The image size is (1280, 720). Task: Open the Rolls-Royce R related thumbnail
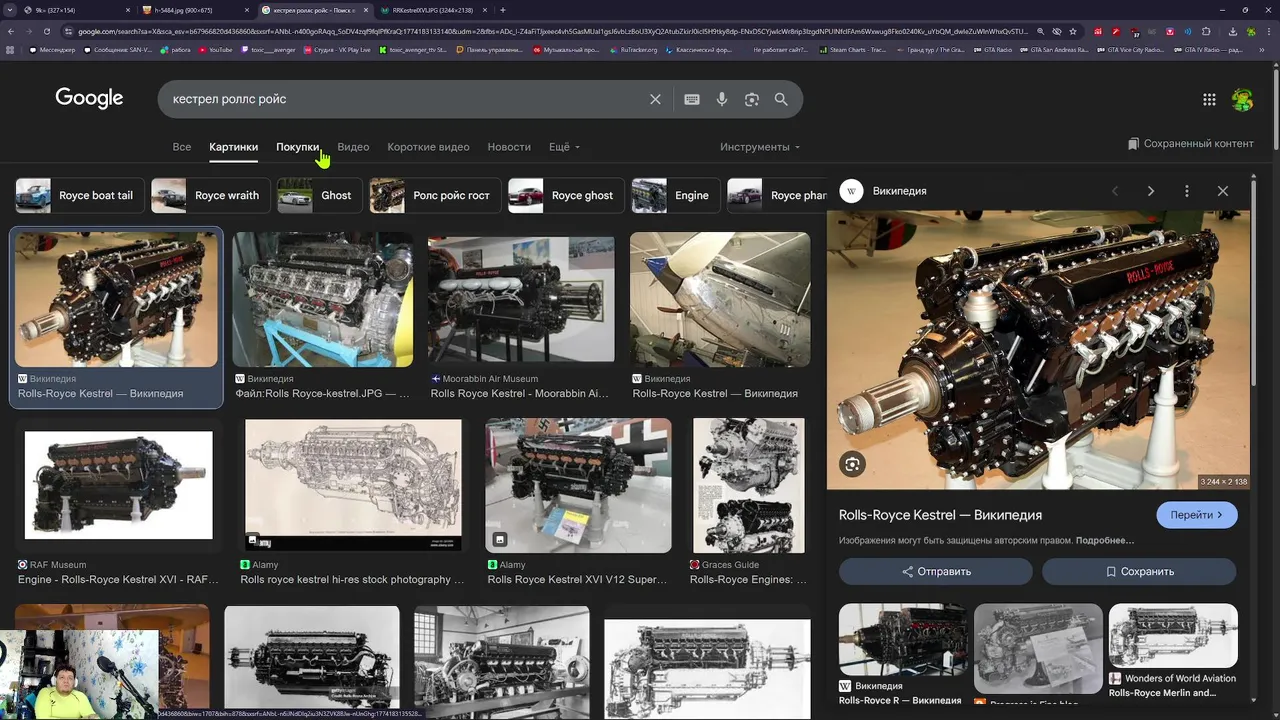903,640
